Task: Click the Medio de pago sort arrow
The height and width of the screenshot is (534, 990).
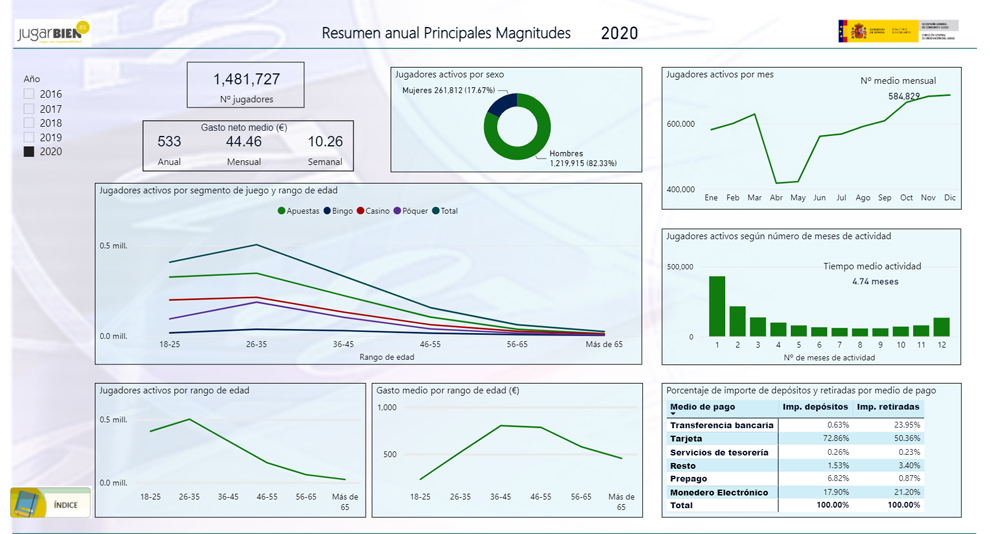Action: coord(673,414)
